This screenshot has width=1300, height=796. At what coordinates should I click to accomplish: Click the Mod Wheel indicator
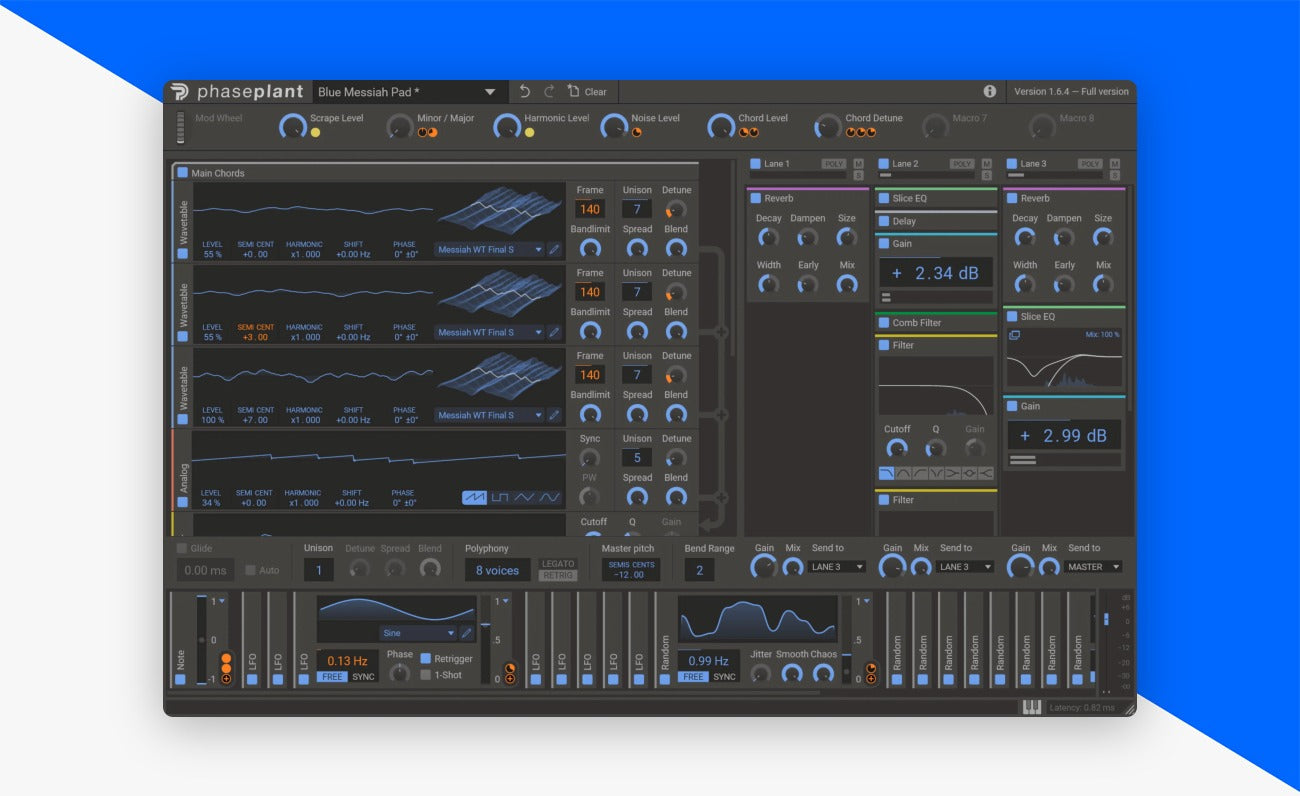(181, 126)
